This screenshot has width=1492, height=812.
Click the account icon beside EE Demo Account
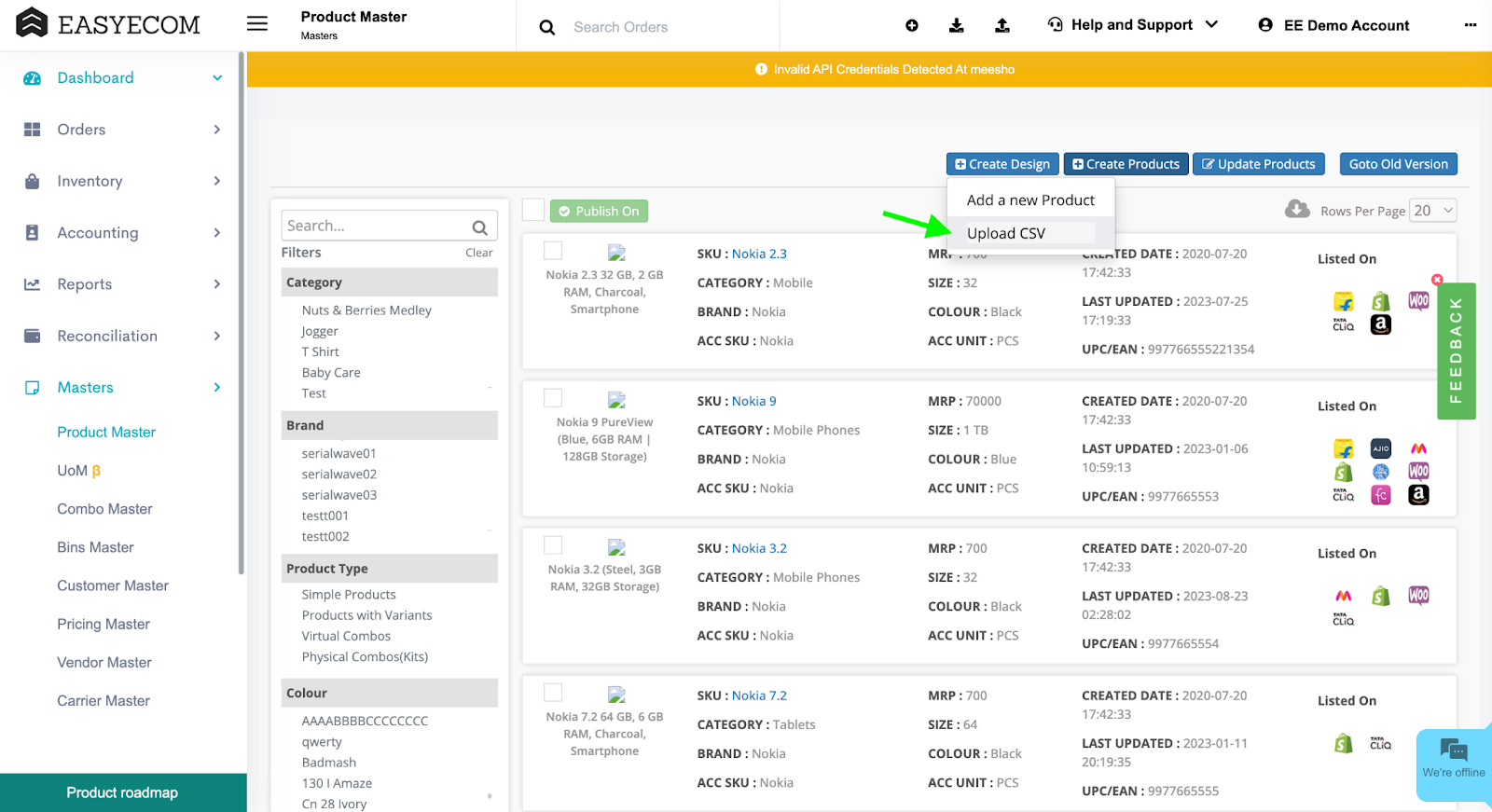point(1265,25)
